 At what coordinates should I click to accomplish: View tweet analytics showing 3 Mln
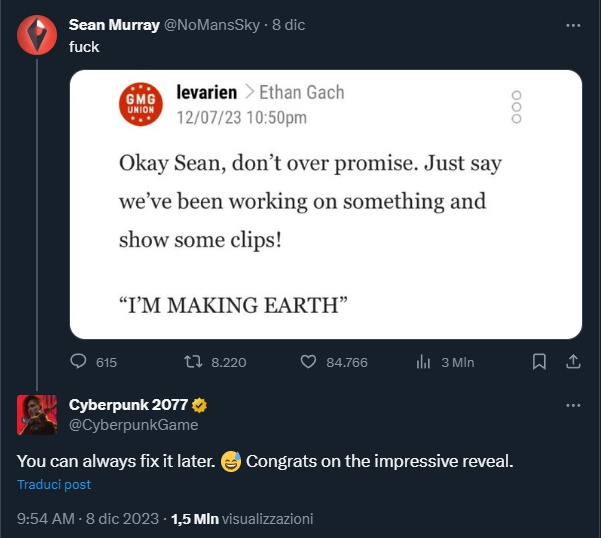tap(422, 362)
